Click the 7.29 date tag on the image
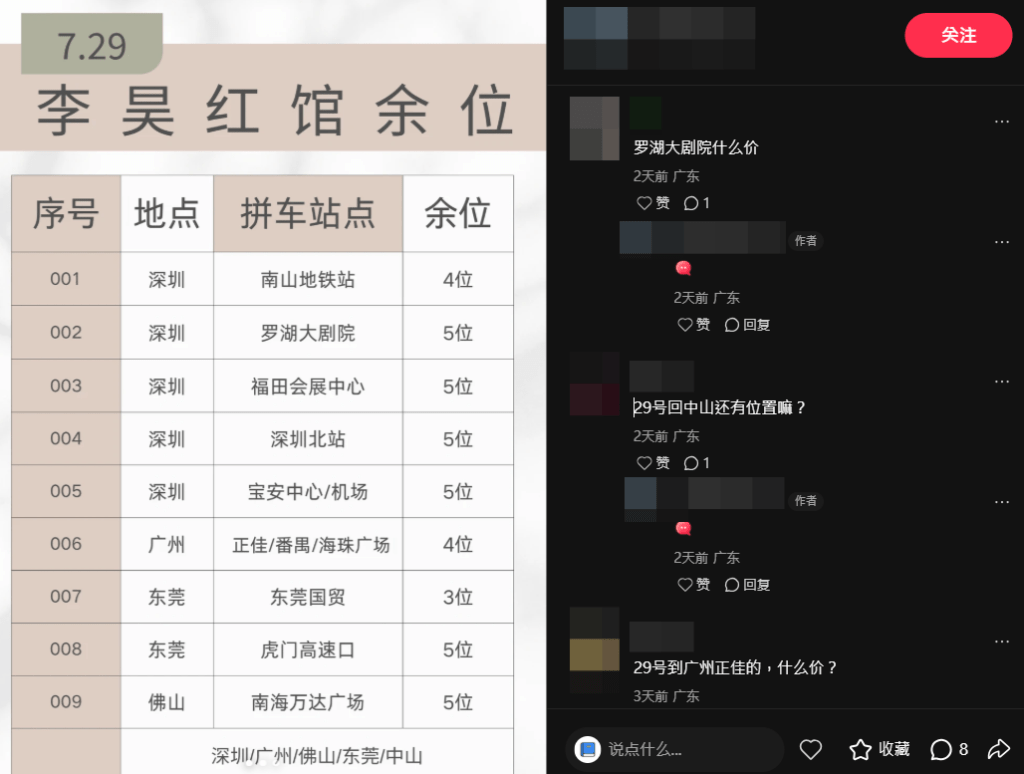This screenshot has height=774, width=1024. click(91, 45)
